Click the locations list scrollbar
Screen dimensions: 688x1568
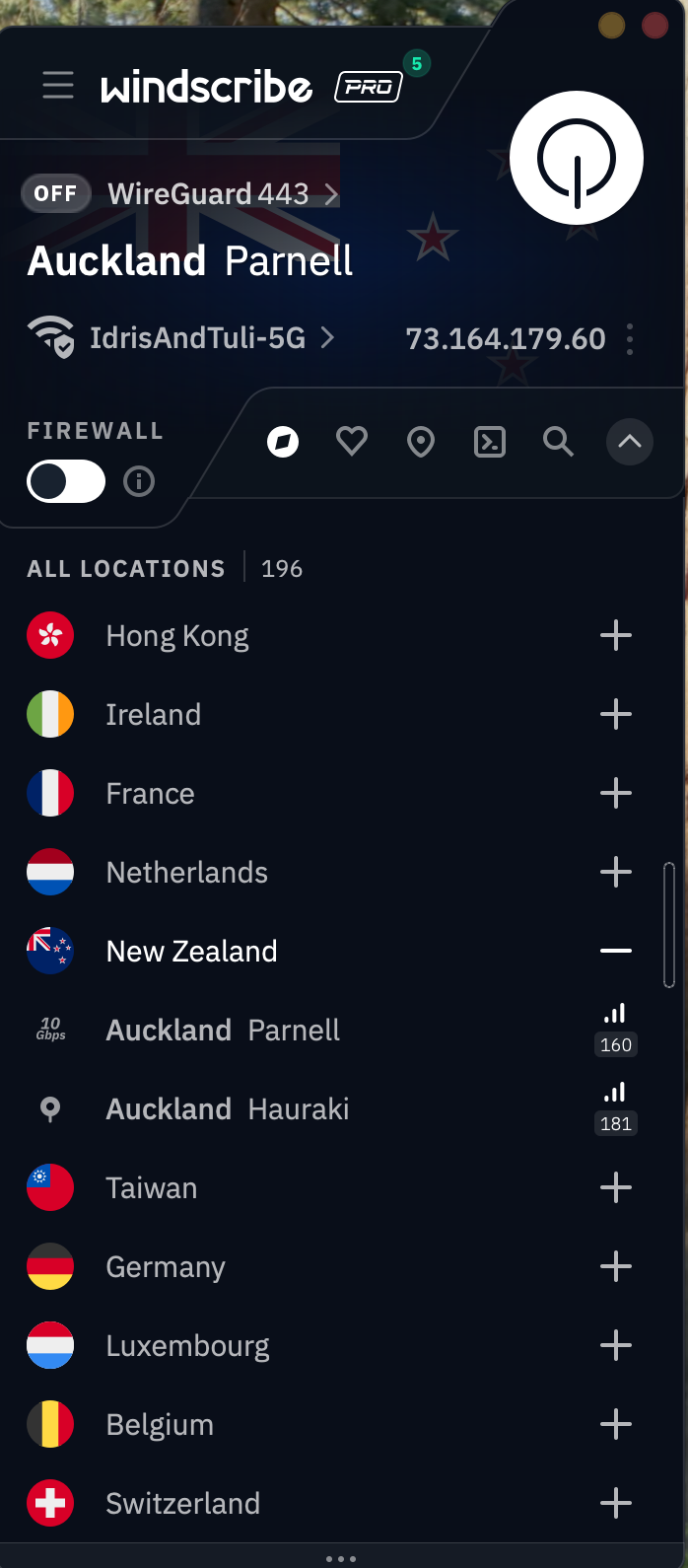tap(669, 925)
